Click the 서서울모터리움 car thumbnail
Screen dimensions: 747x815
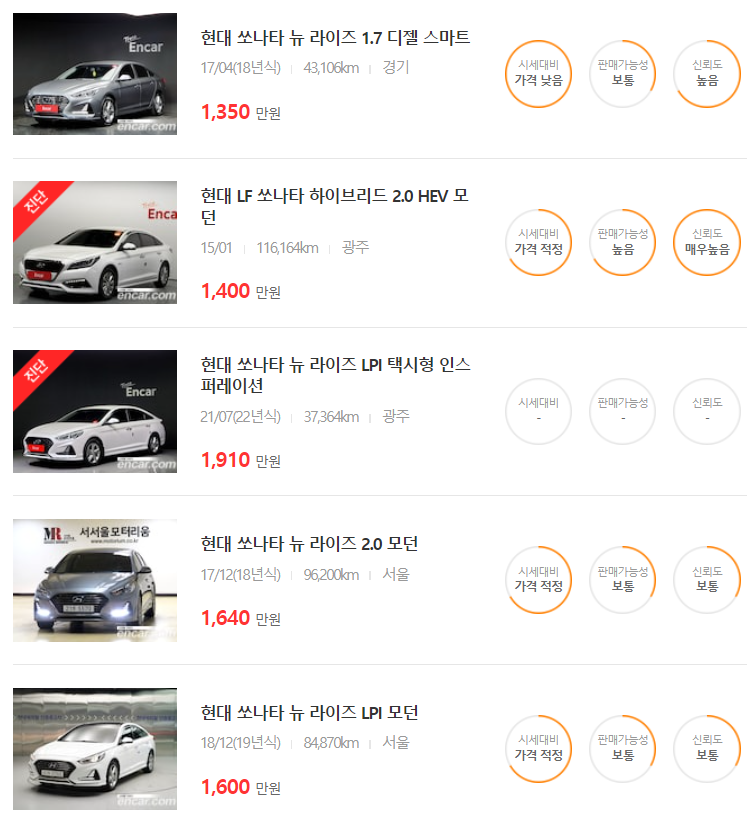click(x=95, y=580)
